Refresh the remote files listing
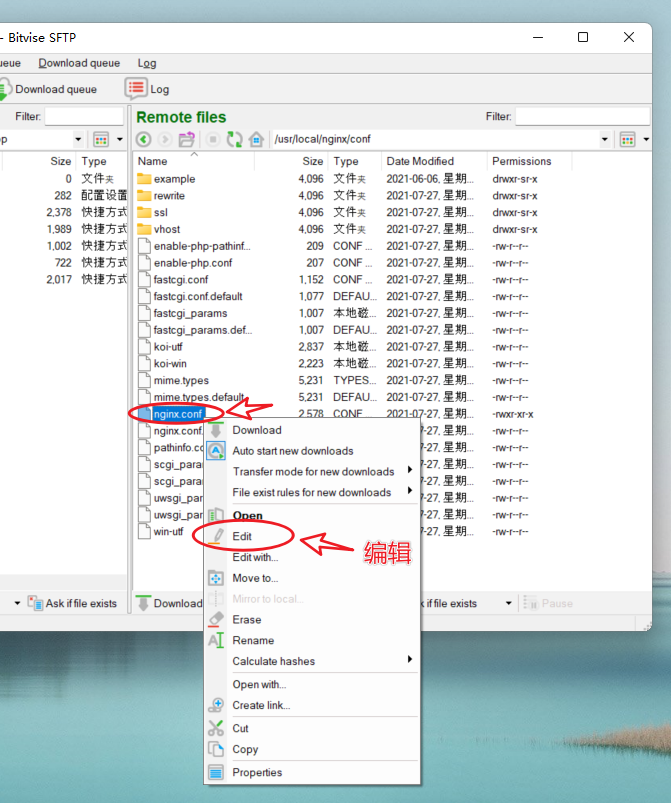This screenshot has width=671, height=803. coord(235,139)
